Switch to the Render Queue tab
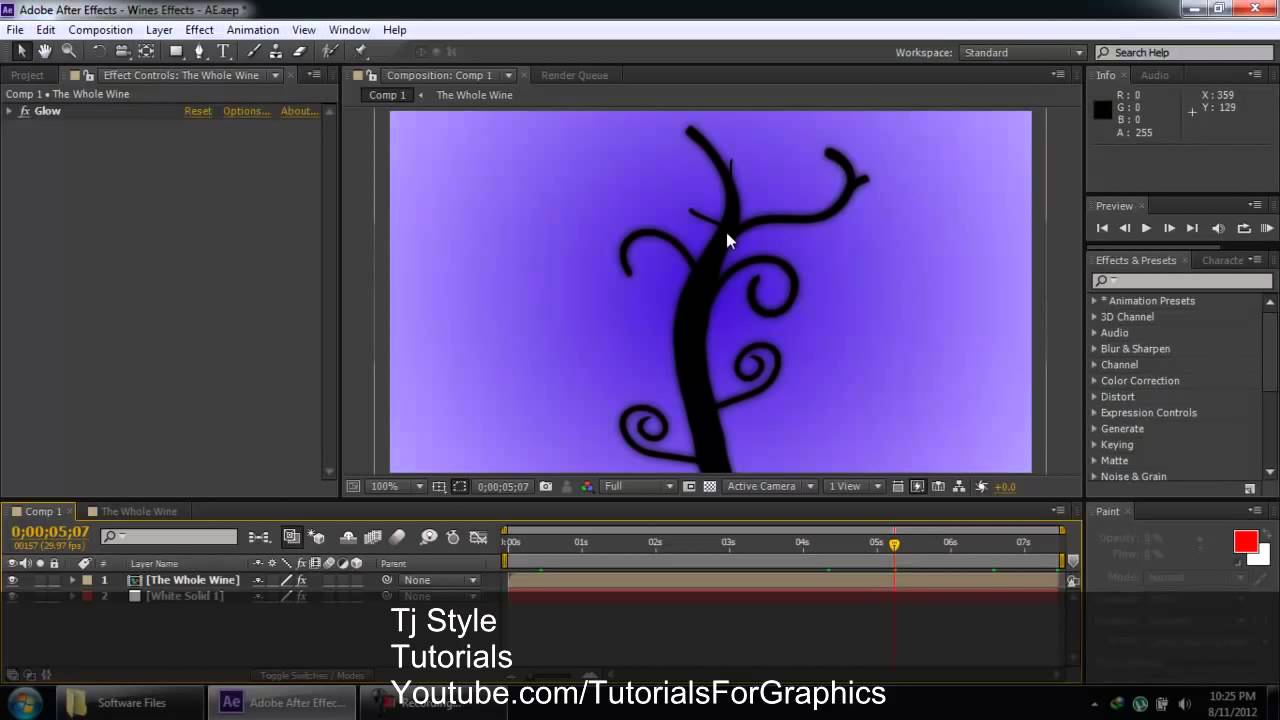 click(x=574, y=75)
